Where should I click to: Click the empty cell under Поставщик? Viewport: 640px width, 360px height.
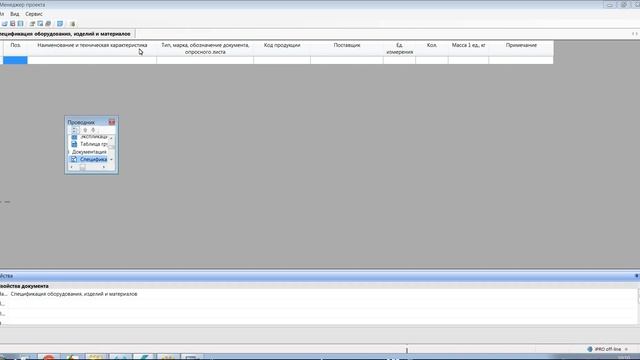coord(347,60)
